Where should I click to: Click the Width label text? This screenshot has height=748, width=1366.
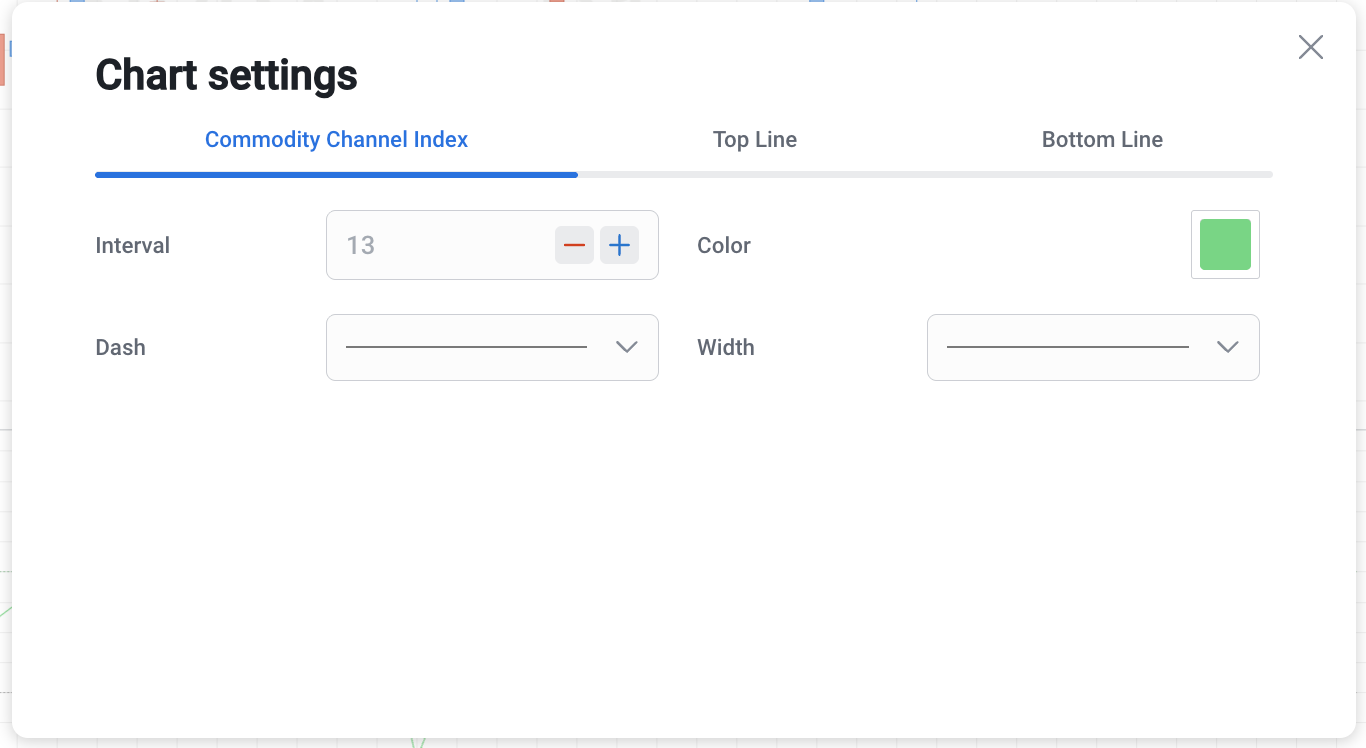[726, 347]
